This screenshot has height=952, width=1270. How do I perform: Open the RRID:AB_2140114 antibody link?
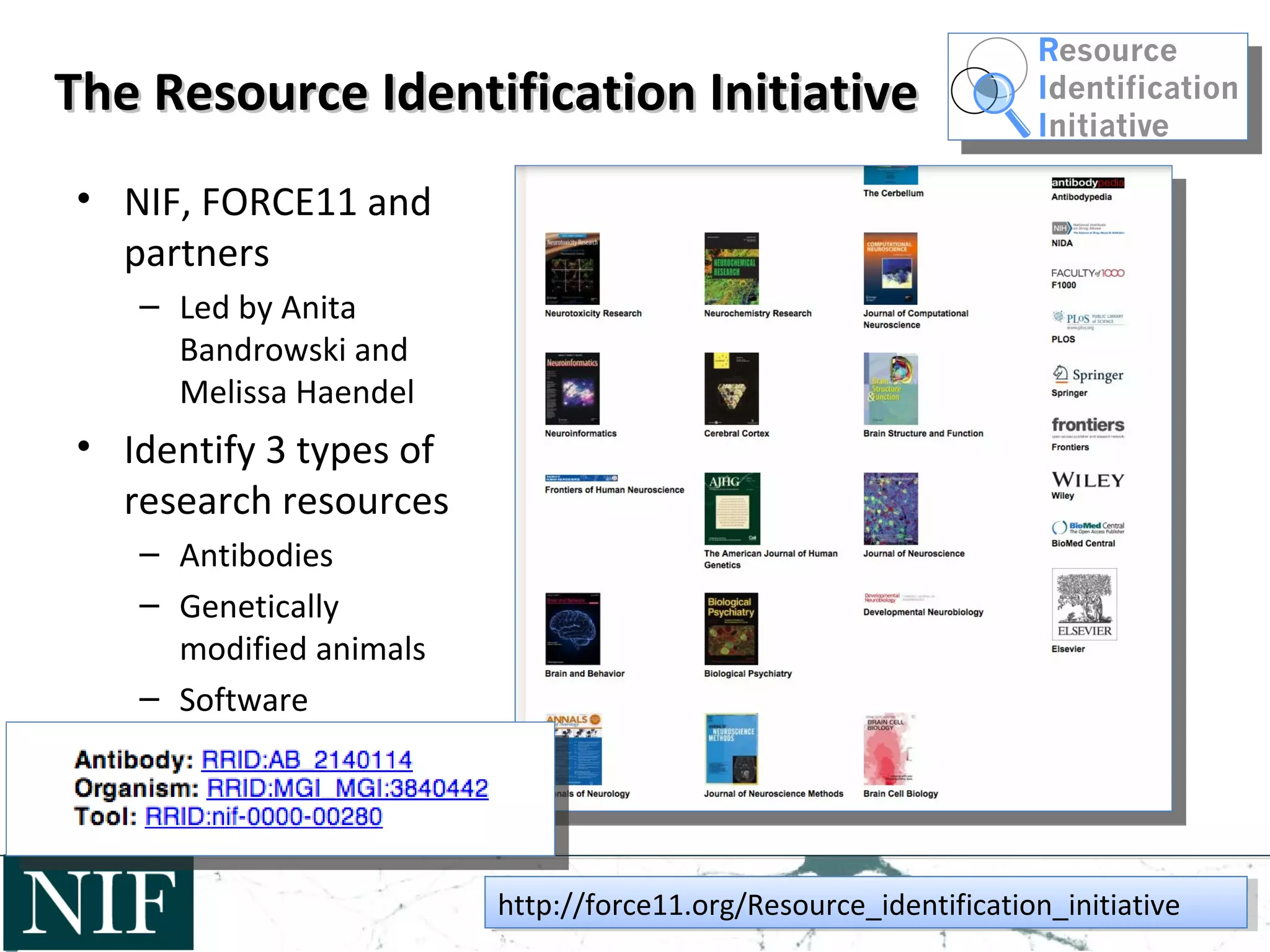307,759
